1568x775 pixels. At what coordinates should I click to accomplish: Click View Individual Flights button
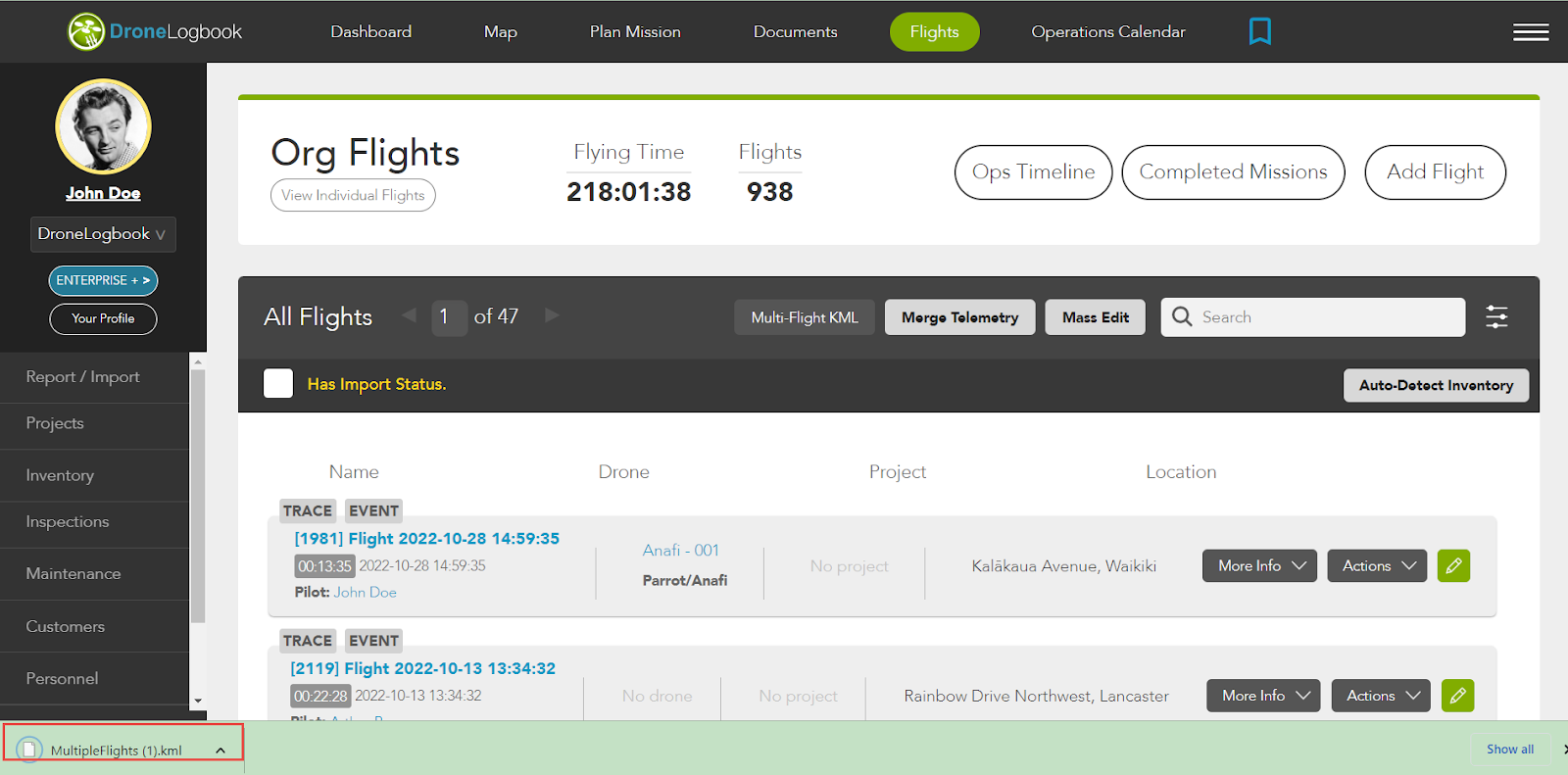[353, 195]
